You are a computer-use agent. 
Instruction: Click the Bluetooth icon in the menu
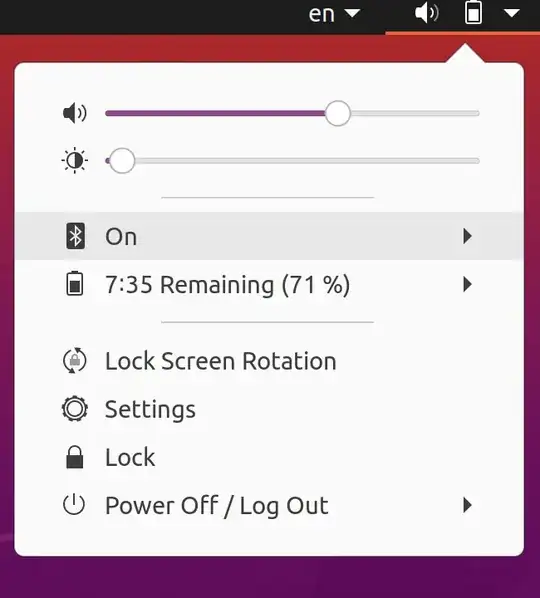click(76, 236)
